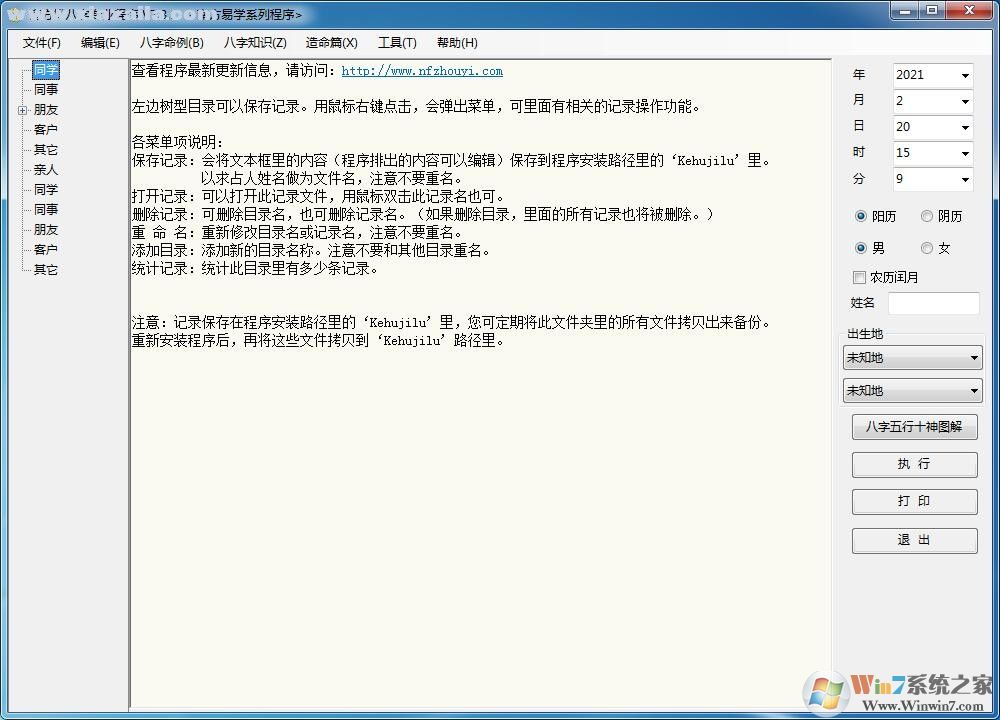Image resolution: width=1000 pixels, height=720 pixels.
Task: Focus the 姓名 input field
Action: point(934,303)
